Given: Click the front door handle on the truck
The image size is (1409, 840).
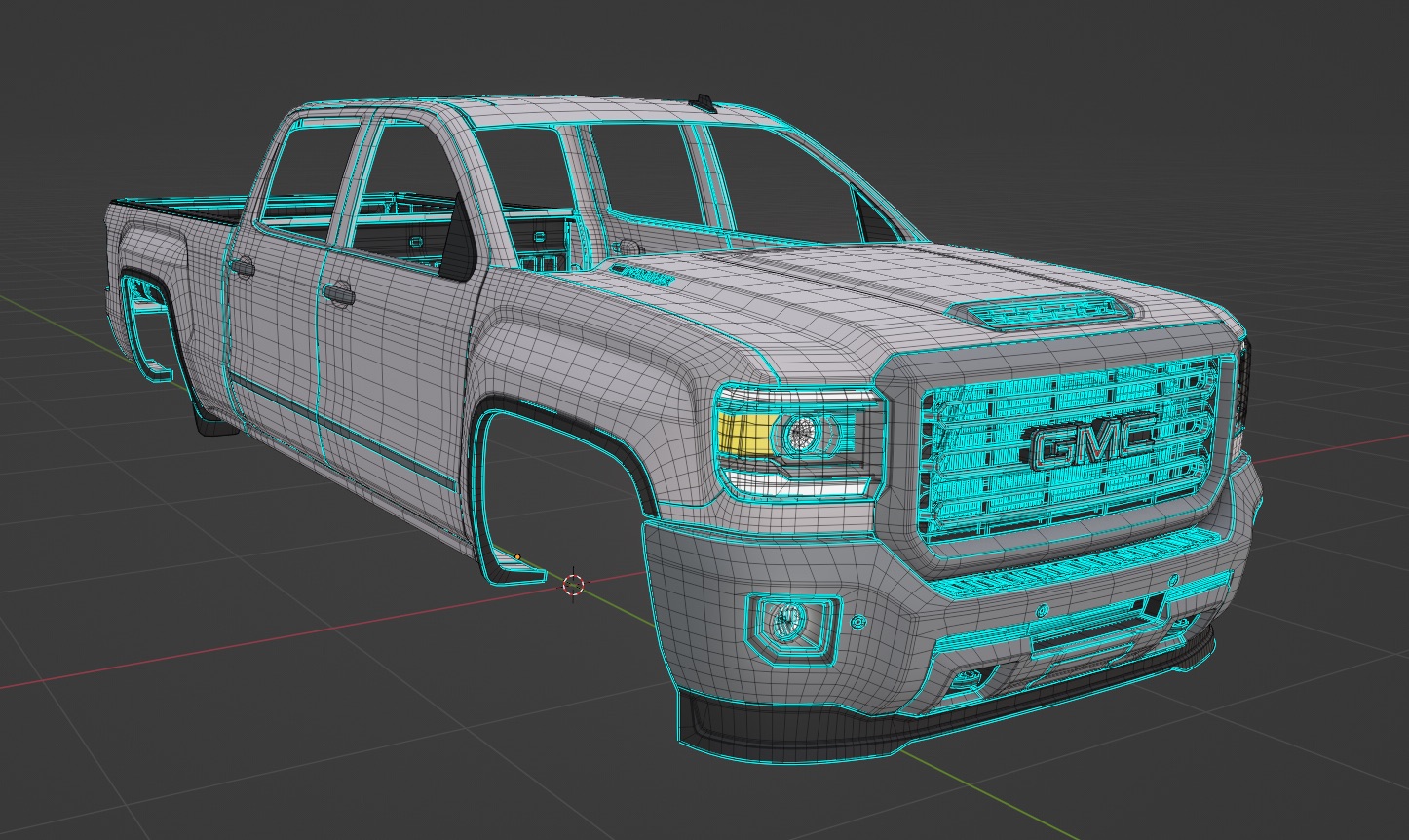Looking at the screenshot, I should (x=337, y=292).
